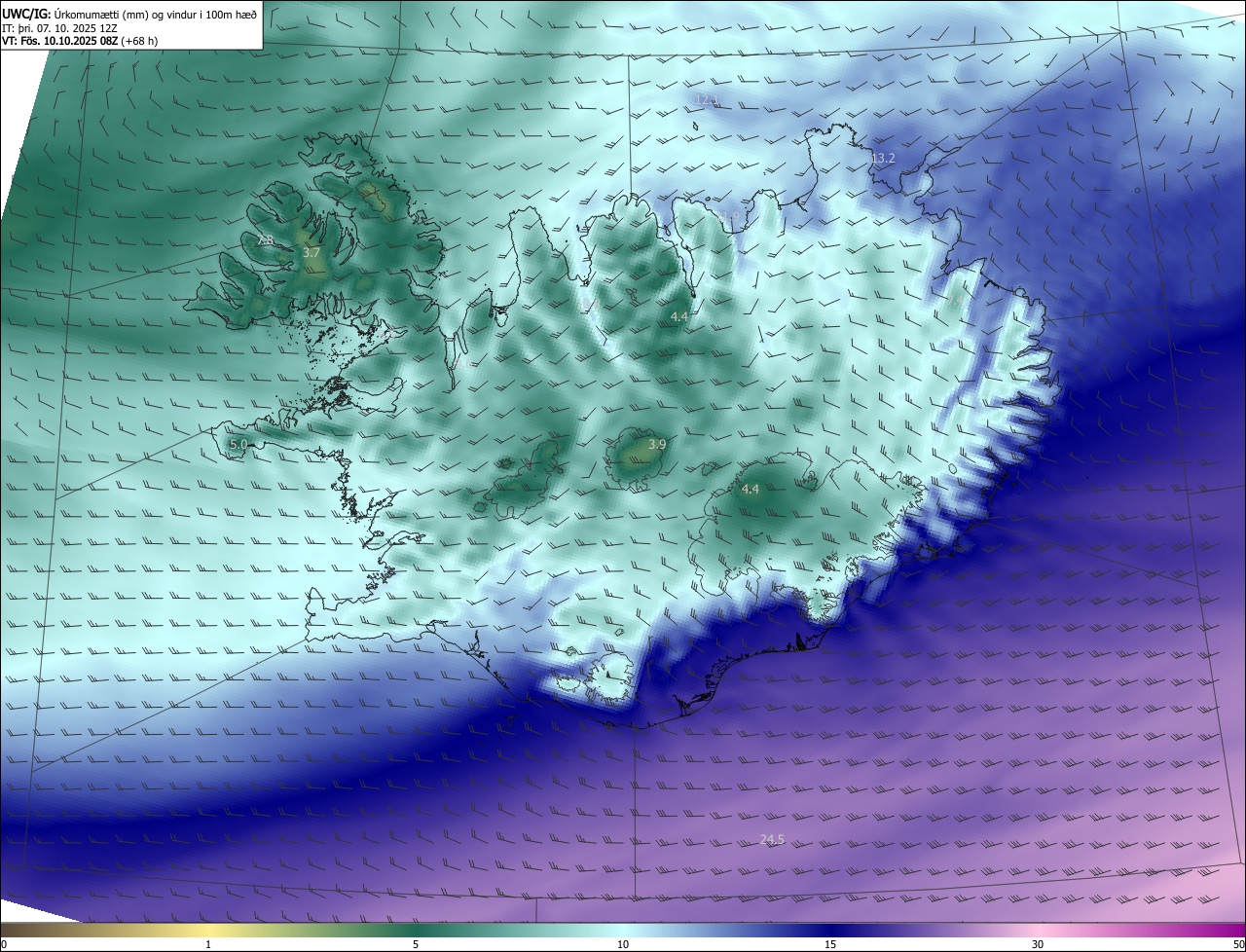The width and height of the screenshot is (1246, 952).
Task: Click the colorbar tick label 15
Action: coord(830,944)
